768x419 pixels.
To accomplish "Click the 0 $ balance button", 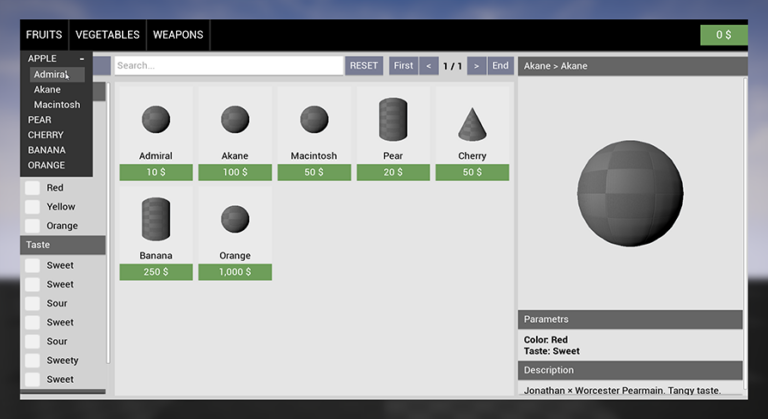I will [x=723, y=35].
